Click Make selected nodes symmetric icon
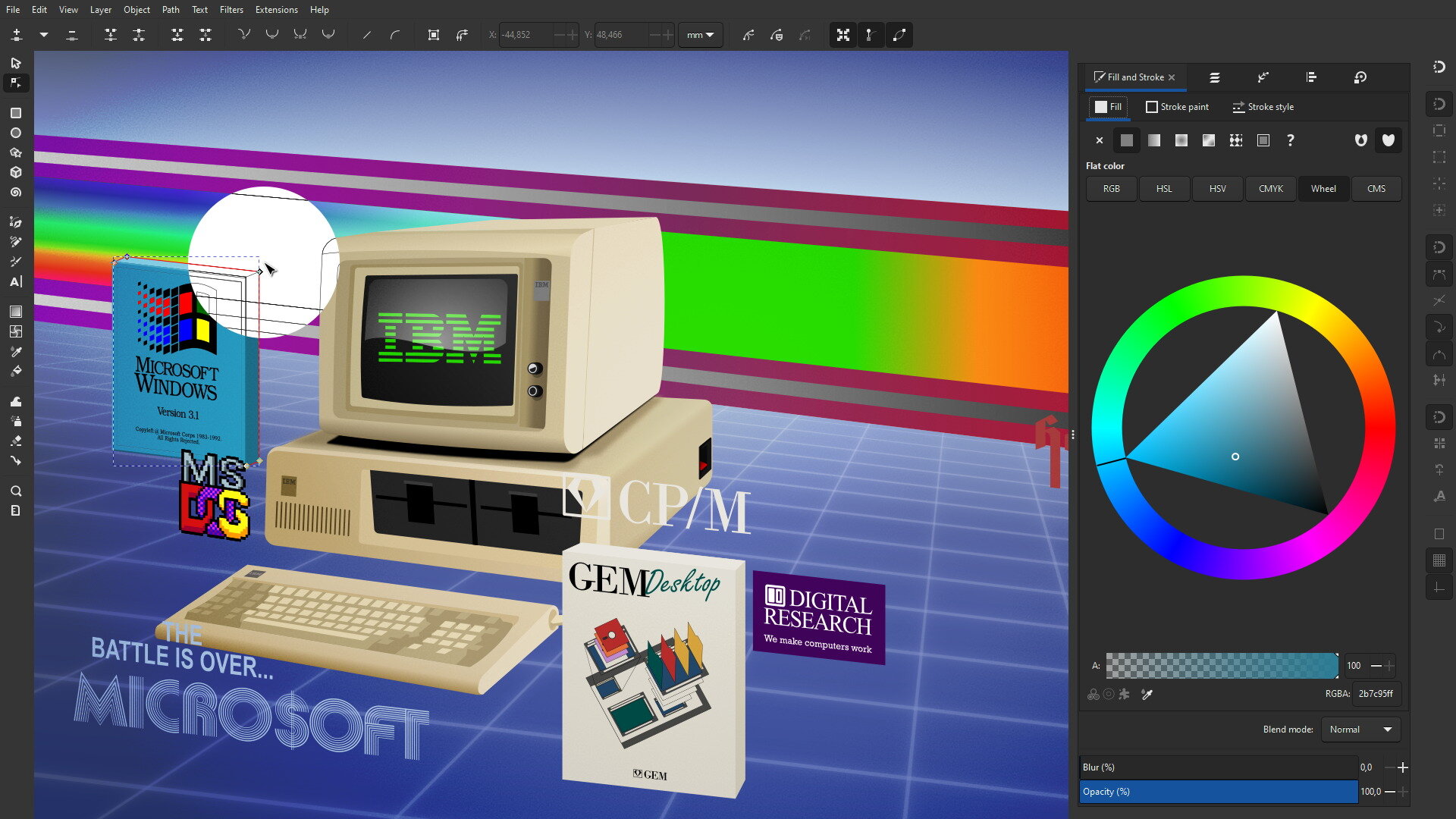This screenshot has width=1456, height=819. [x=300, y=35]
